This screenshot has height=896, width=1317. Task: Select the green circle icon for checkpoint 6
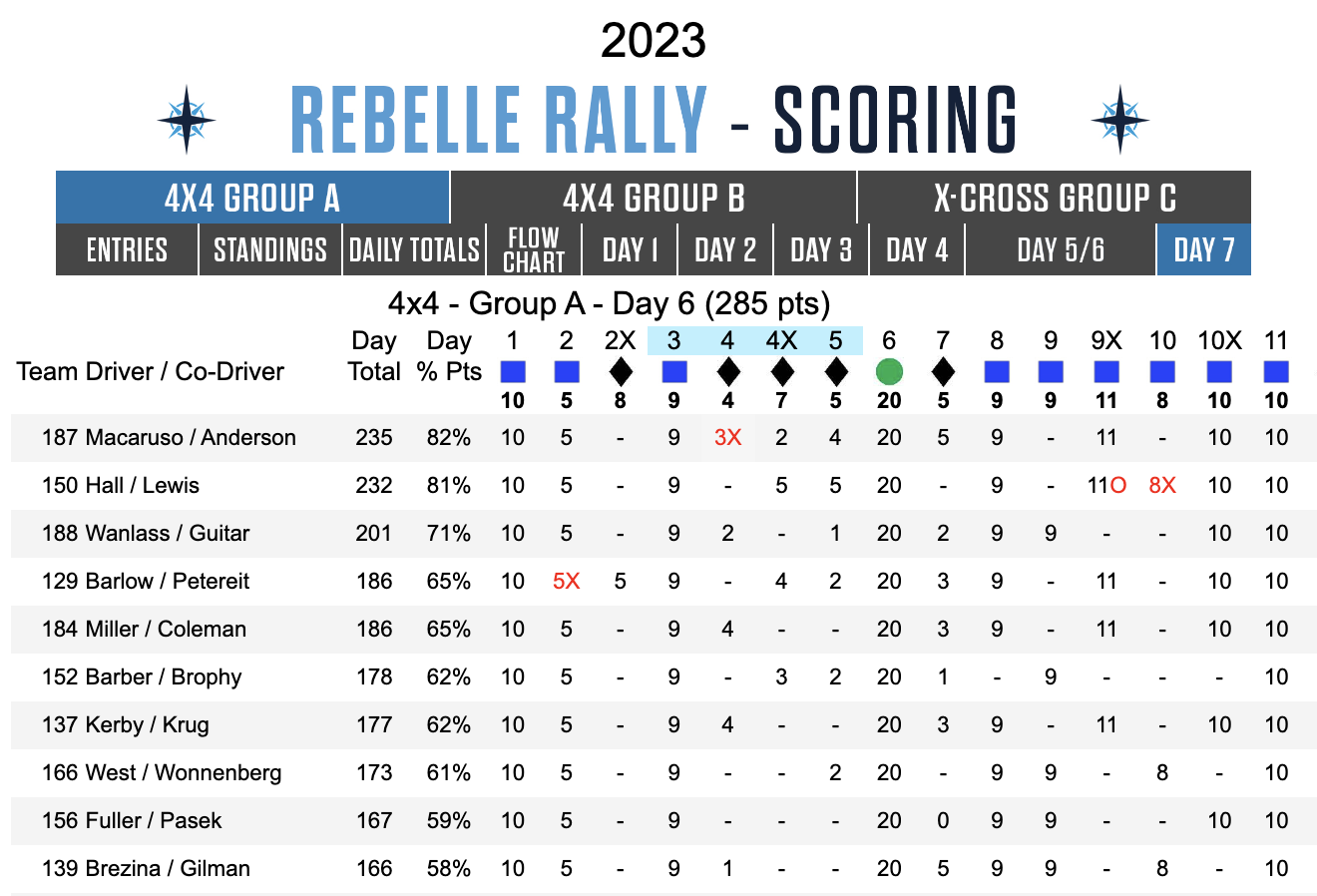890,371
